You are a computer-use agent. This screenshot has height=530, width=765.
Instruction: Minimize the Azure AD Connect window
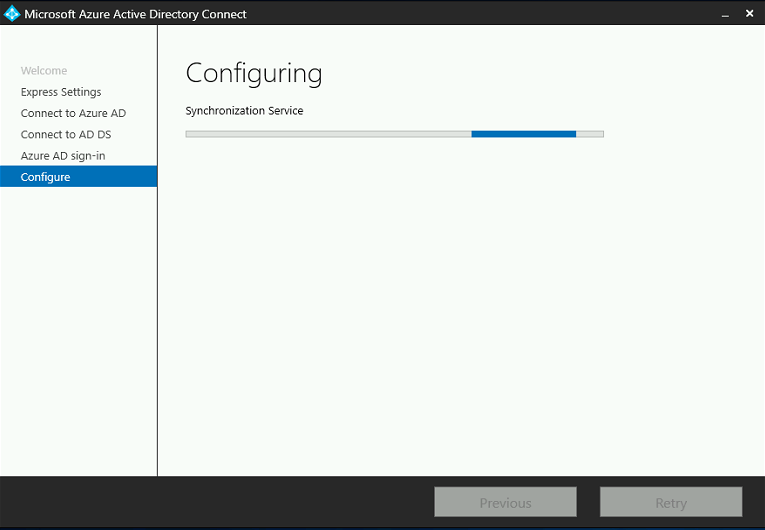725,14
